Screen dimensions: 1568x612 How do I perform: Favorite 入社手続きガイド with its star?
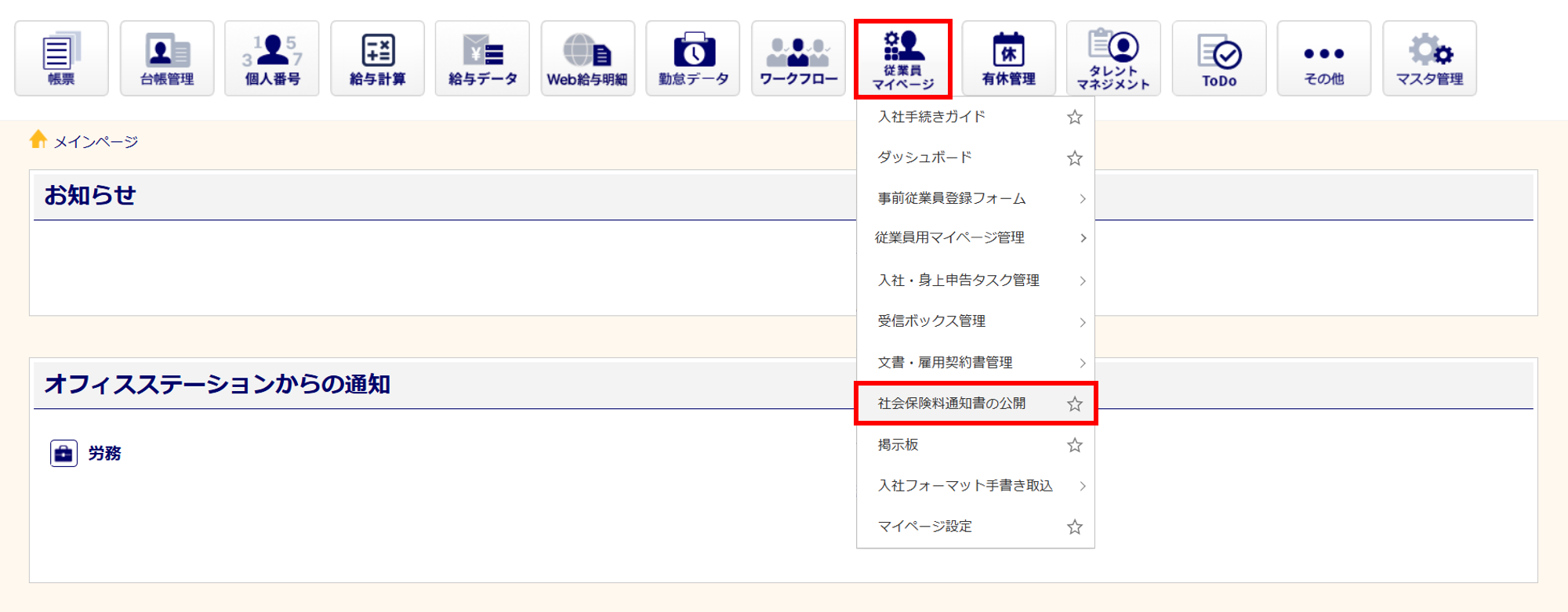pyautogui.click(x=1074, y=118)
